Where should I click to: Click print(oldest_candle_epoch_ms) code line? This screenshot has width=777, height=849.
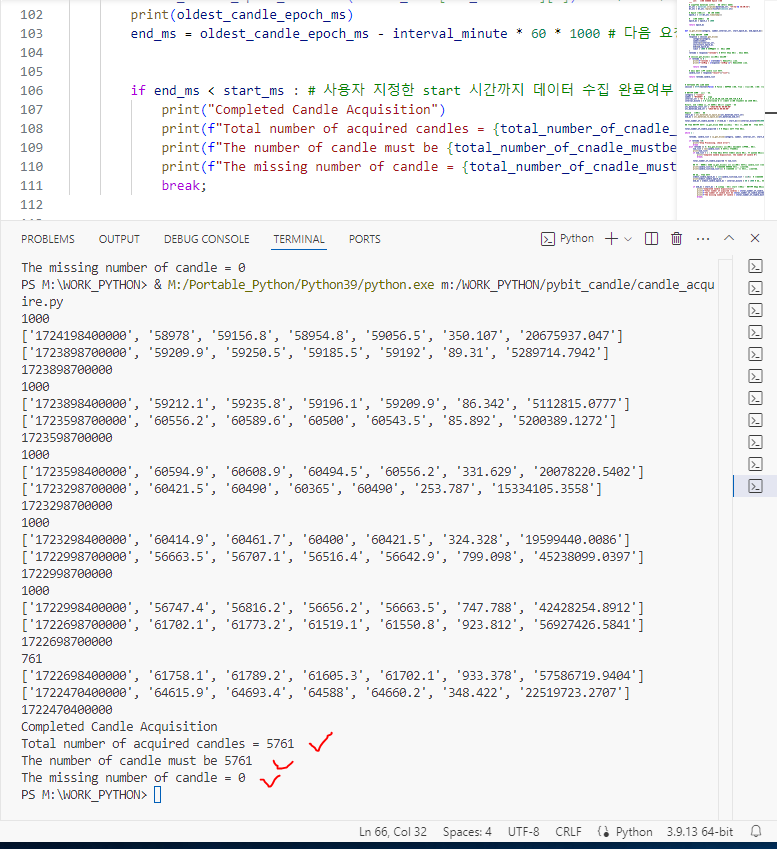[241, 15]
